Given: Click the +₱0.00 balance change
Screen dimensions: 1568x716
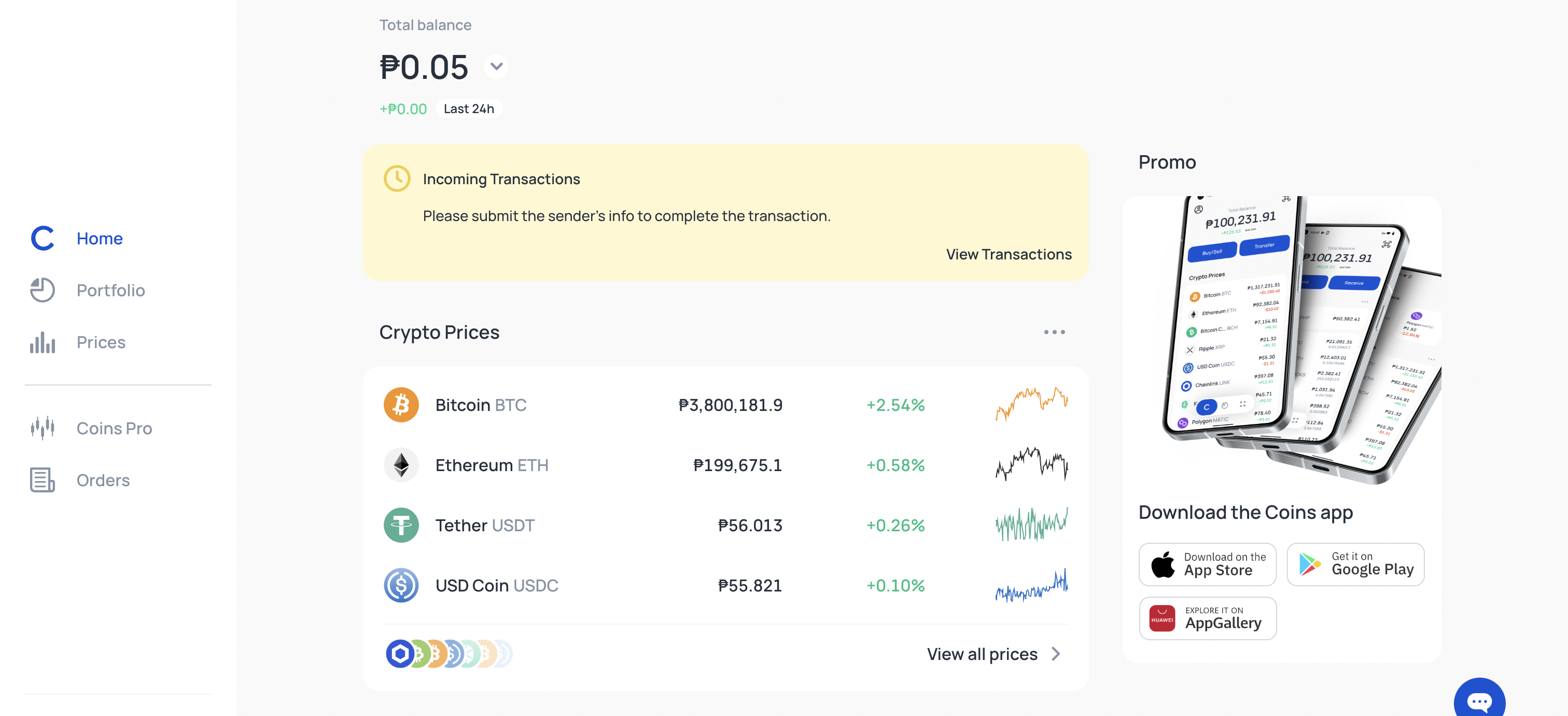Looking at the screenshot, I should [x=403, y=109].
